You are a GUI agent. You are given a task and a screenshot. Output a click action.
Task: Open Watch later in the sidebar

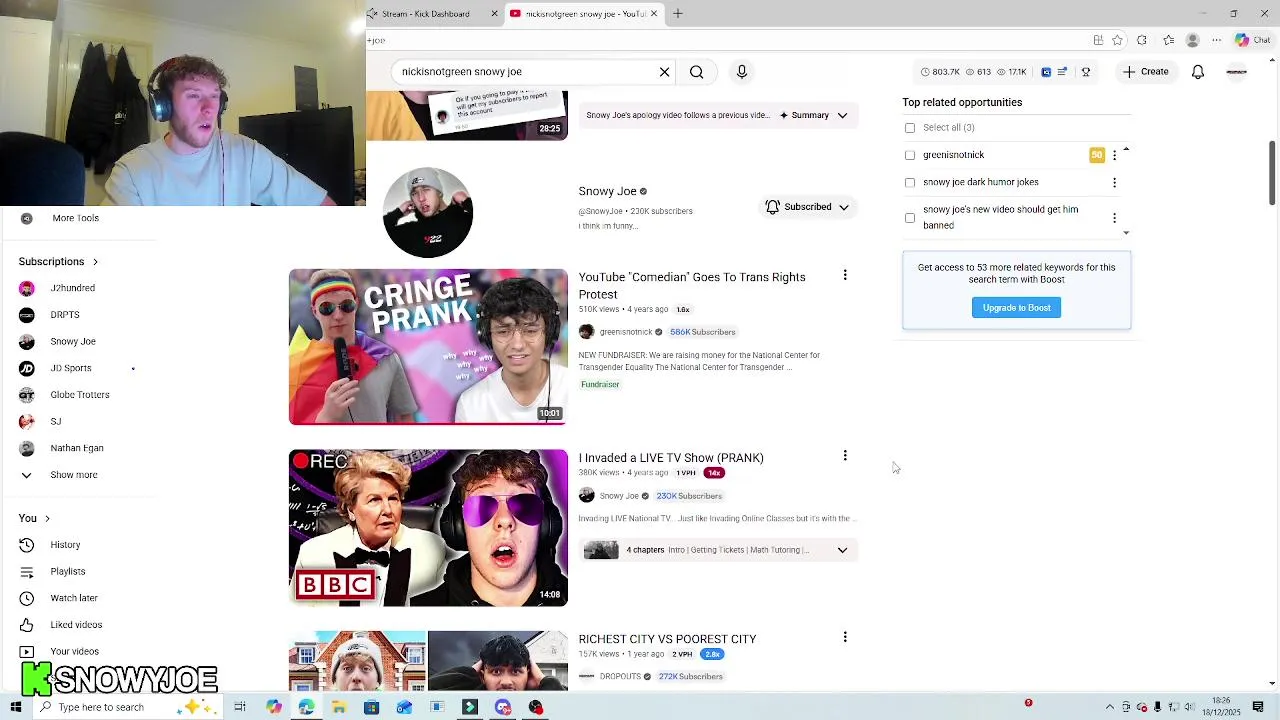pyautogui.click(x=74, y=598)
